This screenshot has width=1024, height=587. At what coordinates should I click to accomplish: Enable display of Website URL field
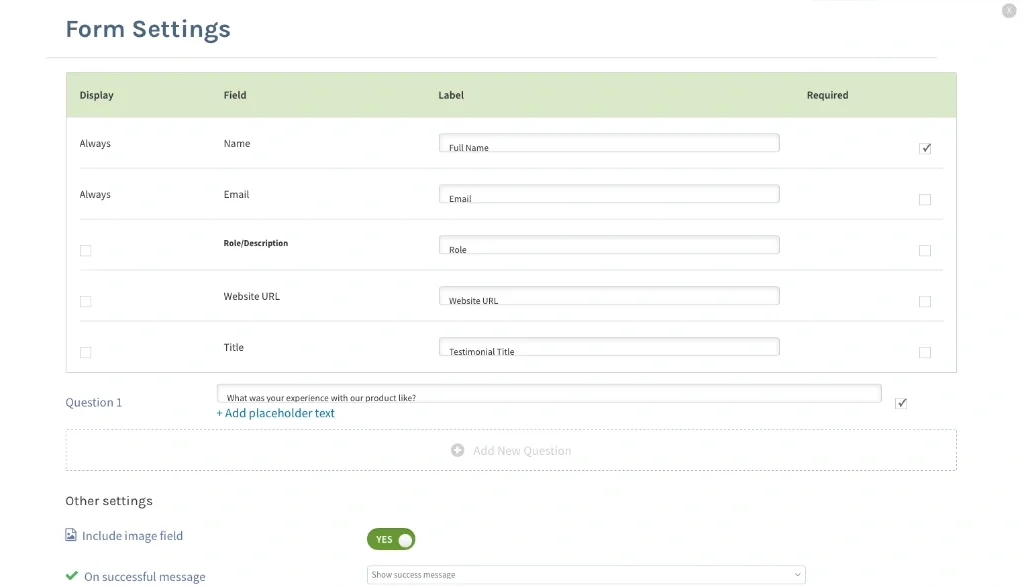85,302
